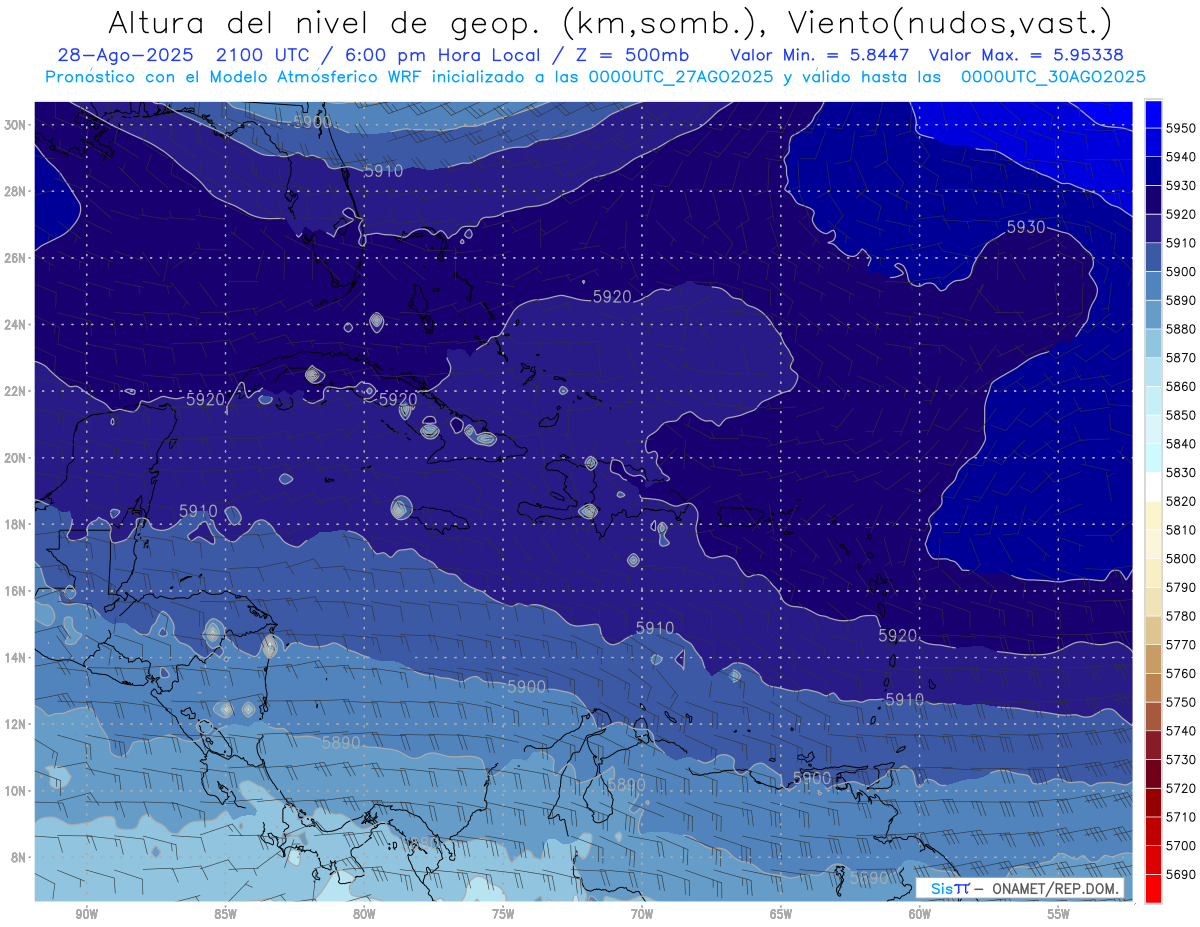Click the 'SisTT' logo text

click(x=949, y=888)
